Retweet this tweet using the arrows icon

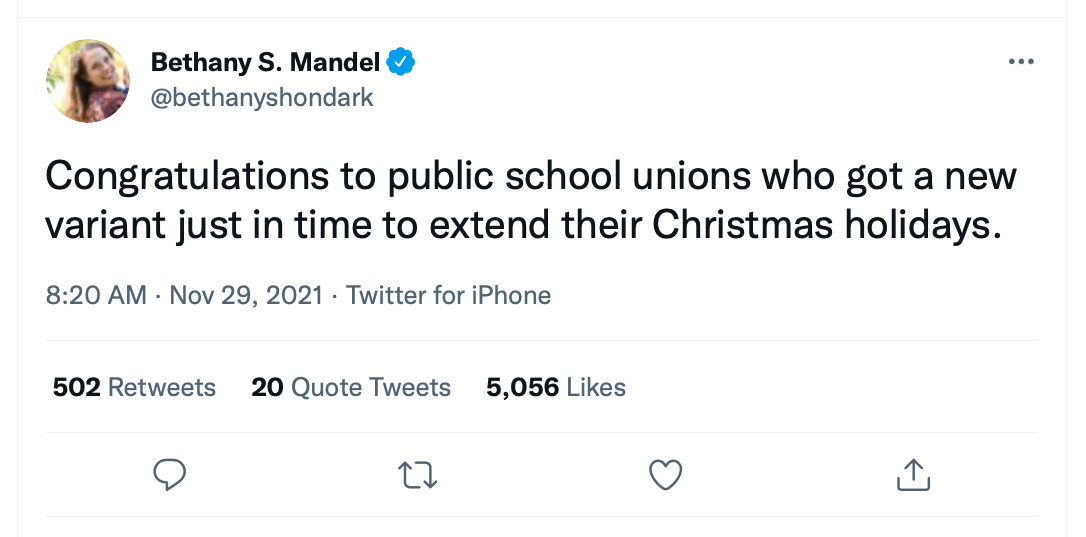(x=417, y=475)
